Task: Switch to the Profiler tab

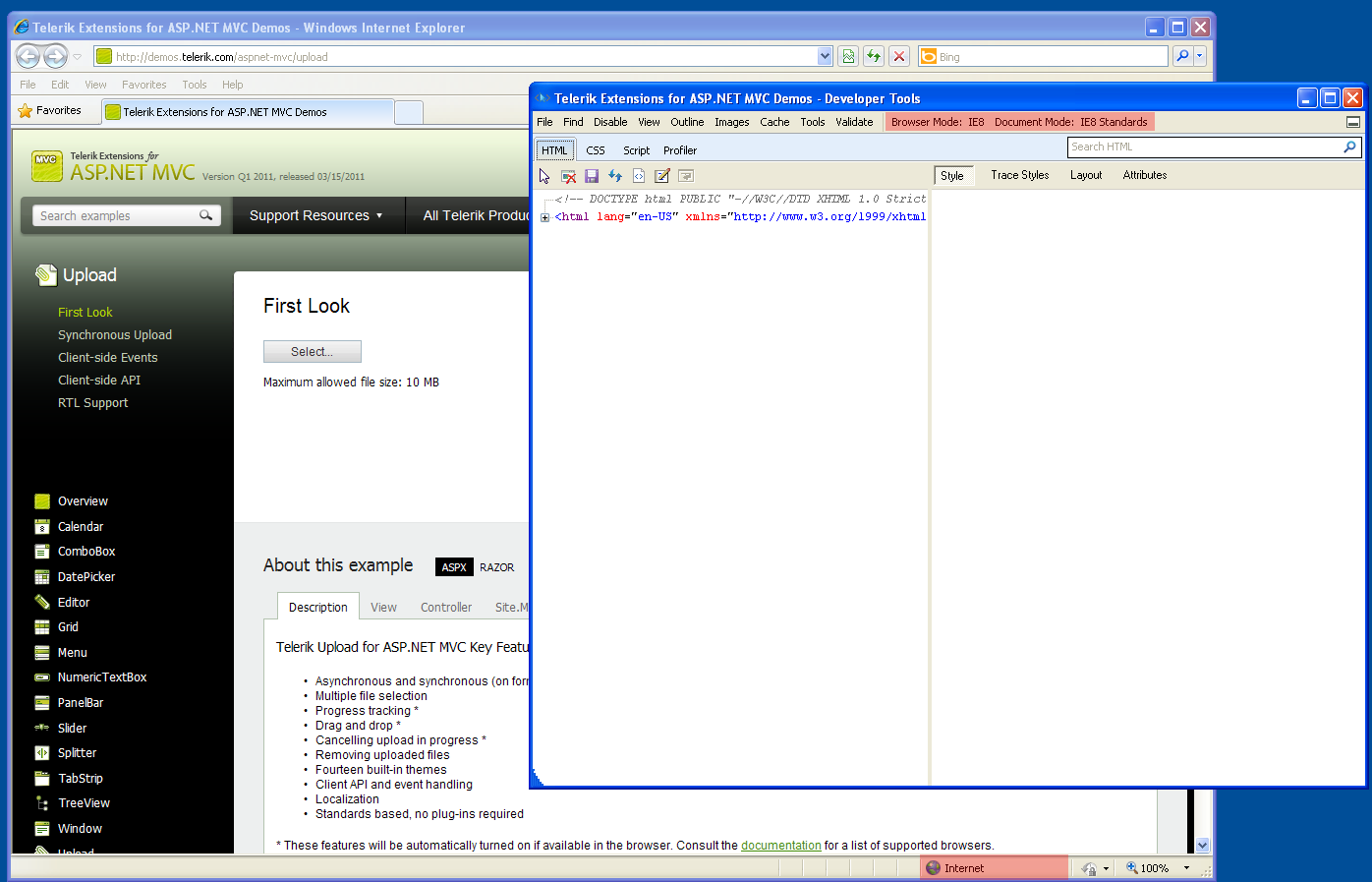Action: pyautogui.click(x=680, y=150)
